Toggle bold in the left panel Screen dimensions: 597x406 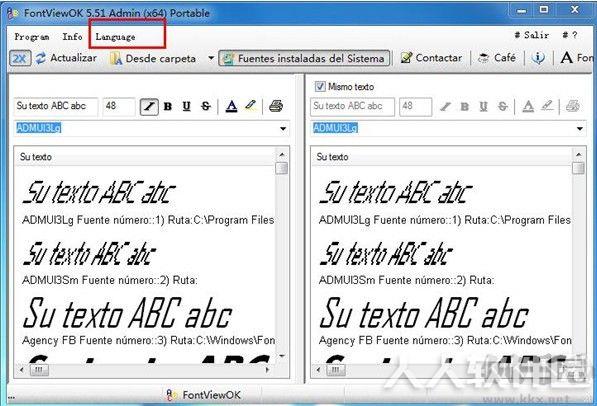pos(168,107)
